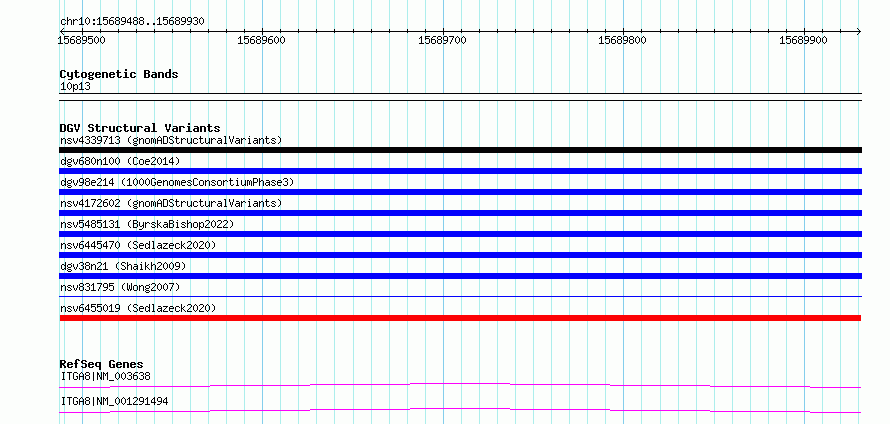Click the ITGA8|NM_001291494 label

click(x=114, y=401)
